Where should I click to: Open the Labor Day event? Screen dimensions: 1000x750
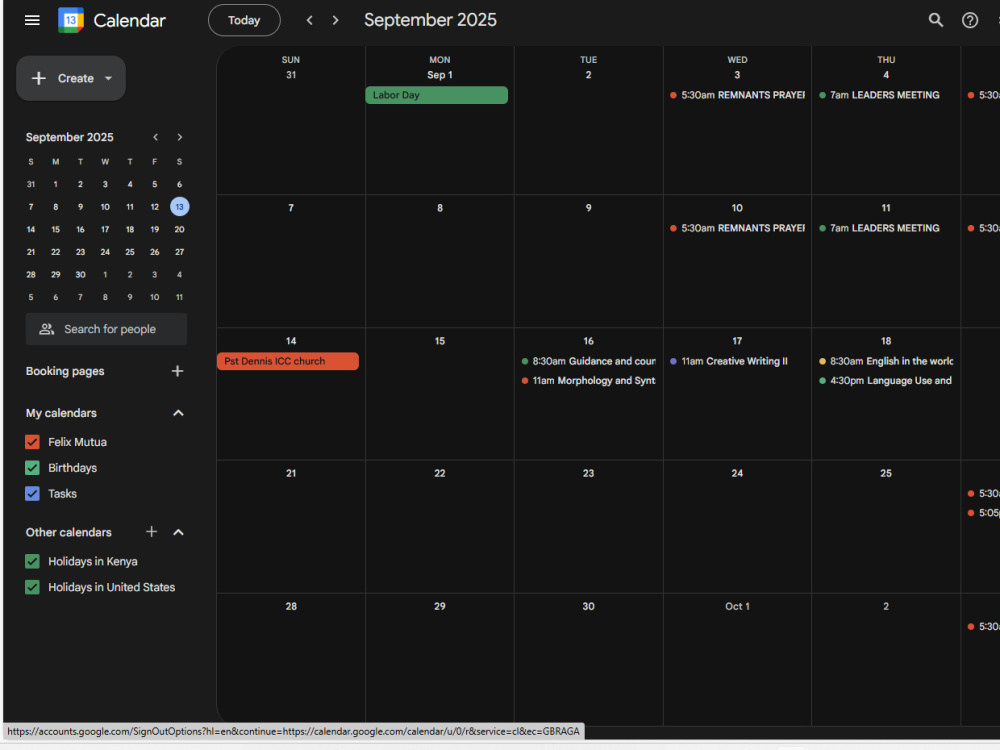pos(437,95)
